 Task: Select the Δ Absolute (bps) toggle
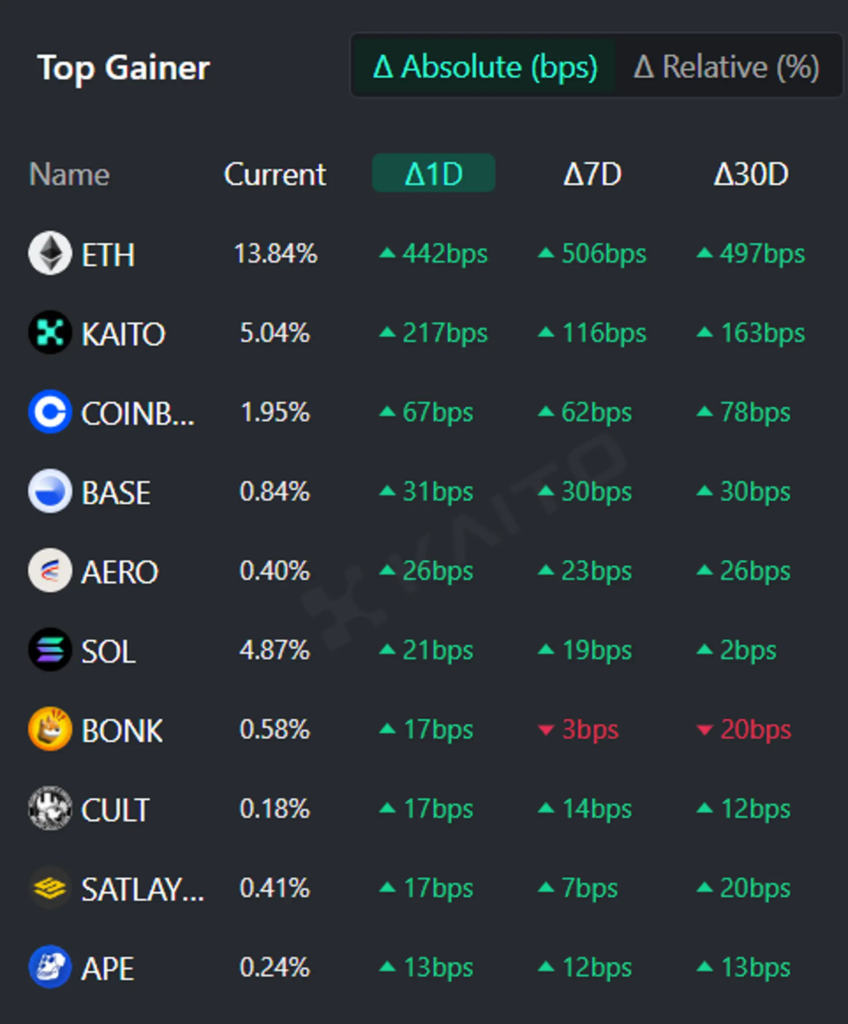click(485, 67)
